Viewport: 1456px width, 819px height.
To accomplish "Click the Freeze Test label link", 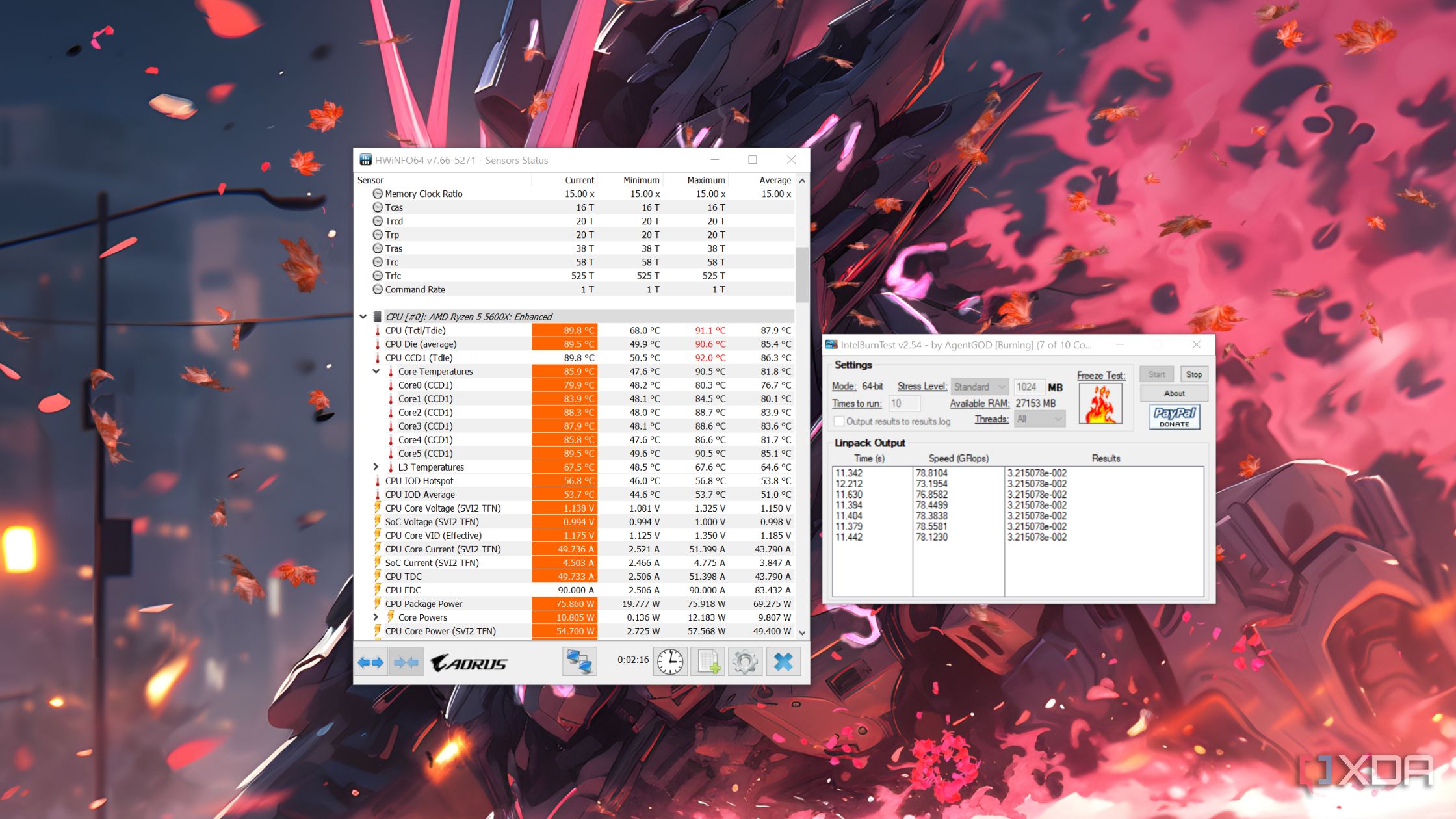I will coord(1100,376).
